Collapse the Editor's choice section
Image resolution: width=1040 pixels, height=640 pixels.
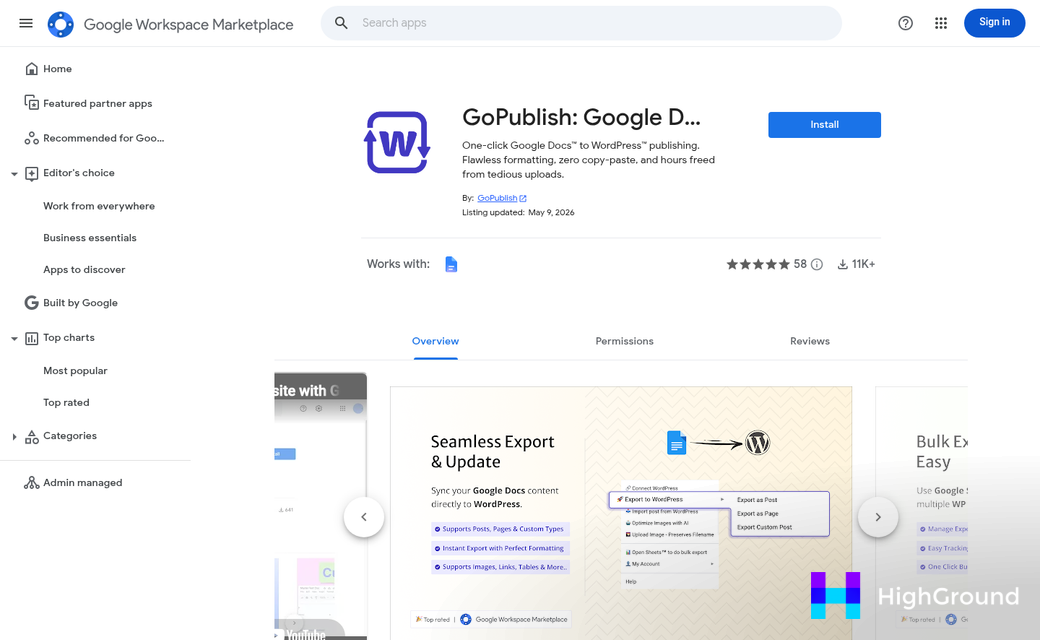[14, 174]
